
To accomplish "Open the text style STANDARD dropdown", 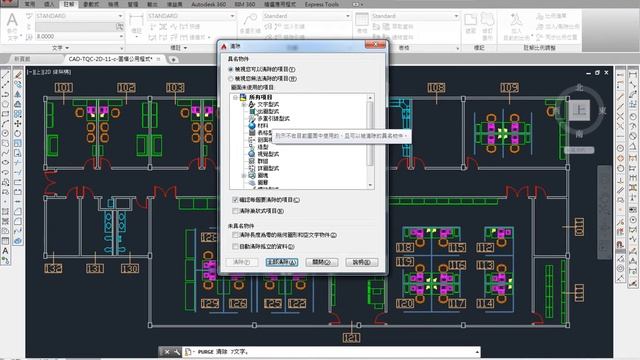I will coord(120,16).
